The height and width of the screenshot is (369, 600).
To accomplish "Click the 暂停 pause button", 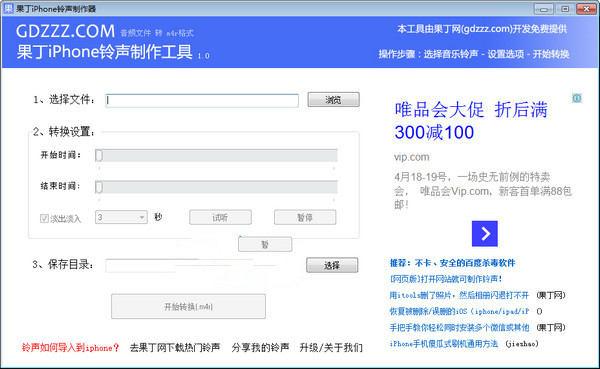I will click(x=305, y=217).
